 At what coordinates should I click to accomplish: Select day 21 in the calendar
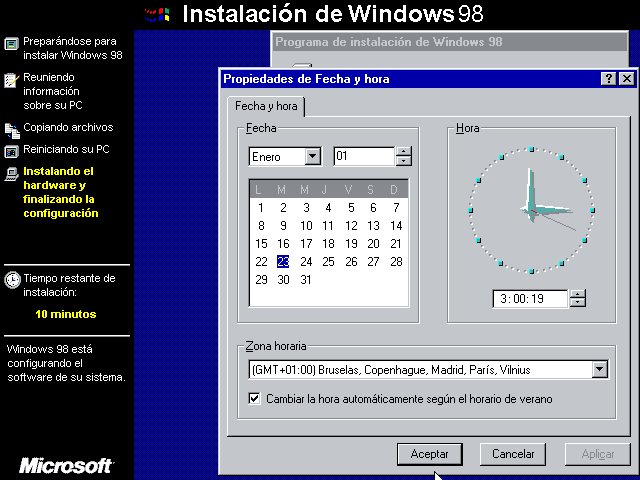[x=396, y=244]
